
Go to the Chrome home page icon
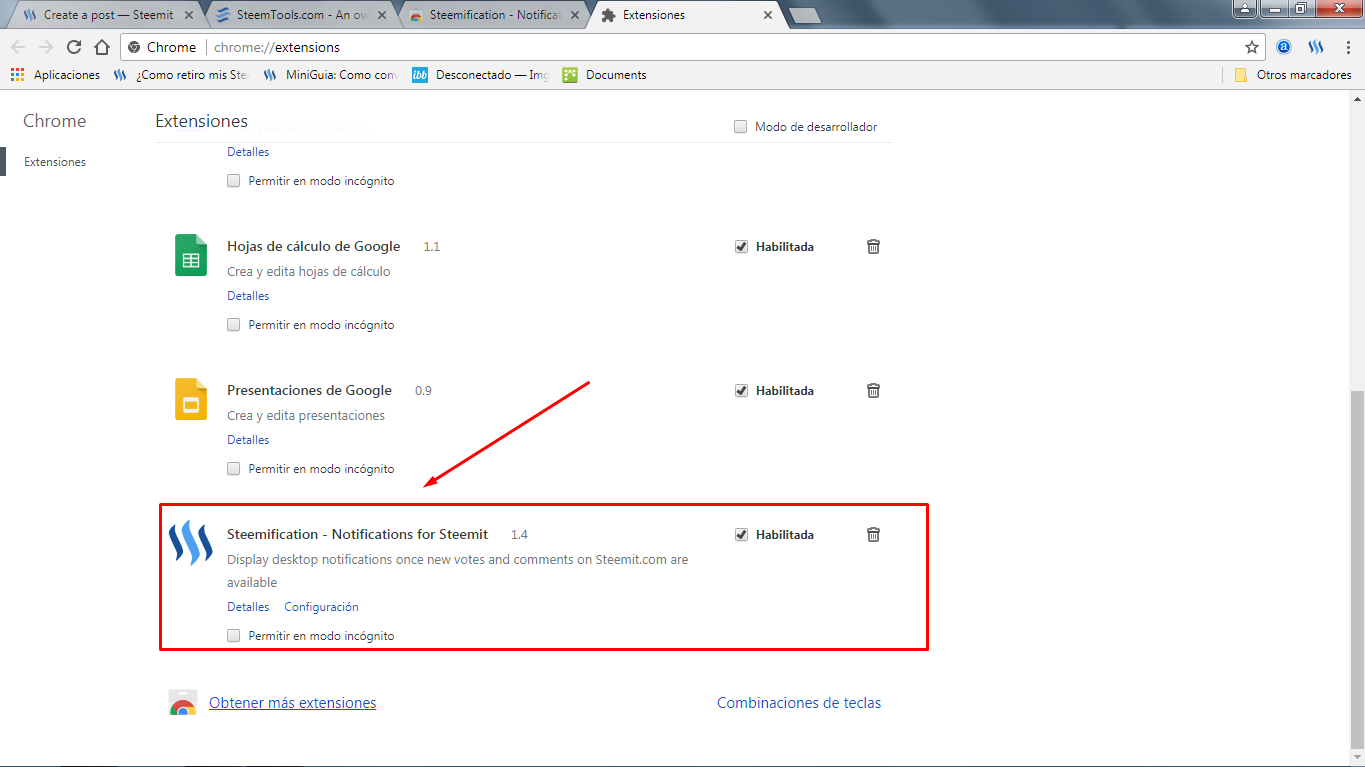[102, 47]
